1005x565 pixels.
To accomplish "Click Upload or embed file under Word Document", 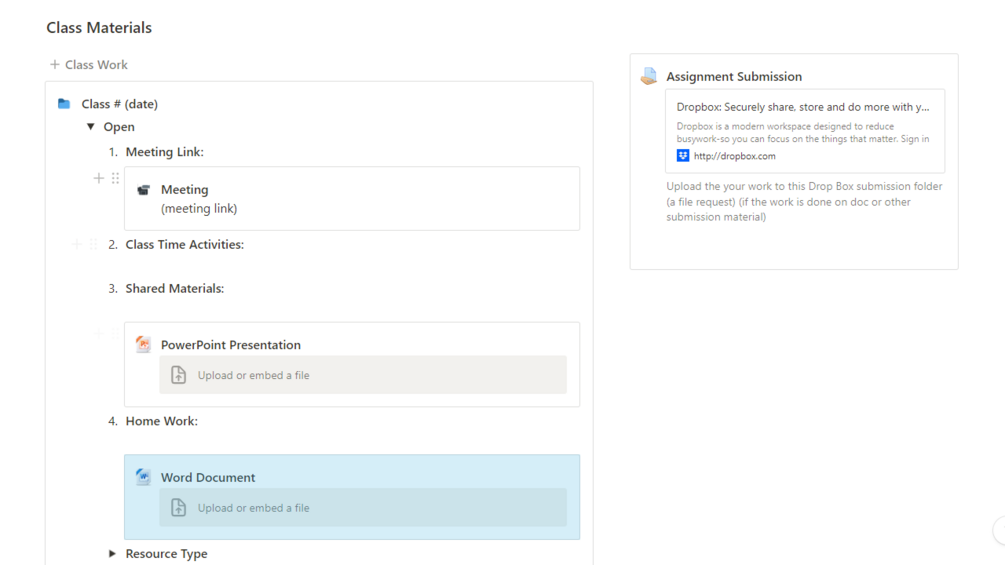I will 253,508.
